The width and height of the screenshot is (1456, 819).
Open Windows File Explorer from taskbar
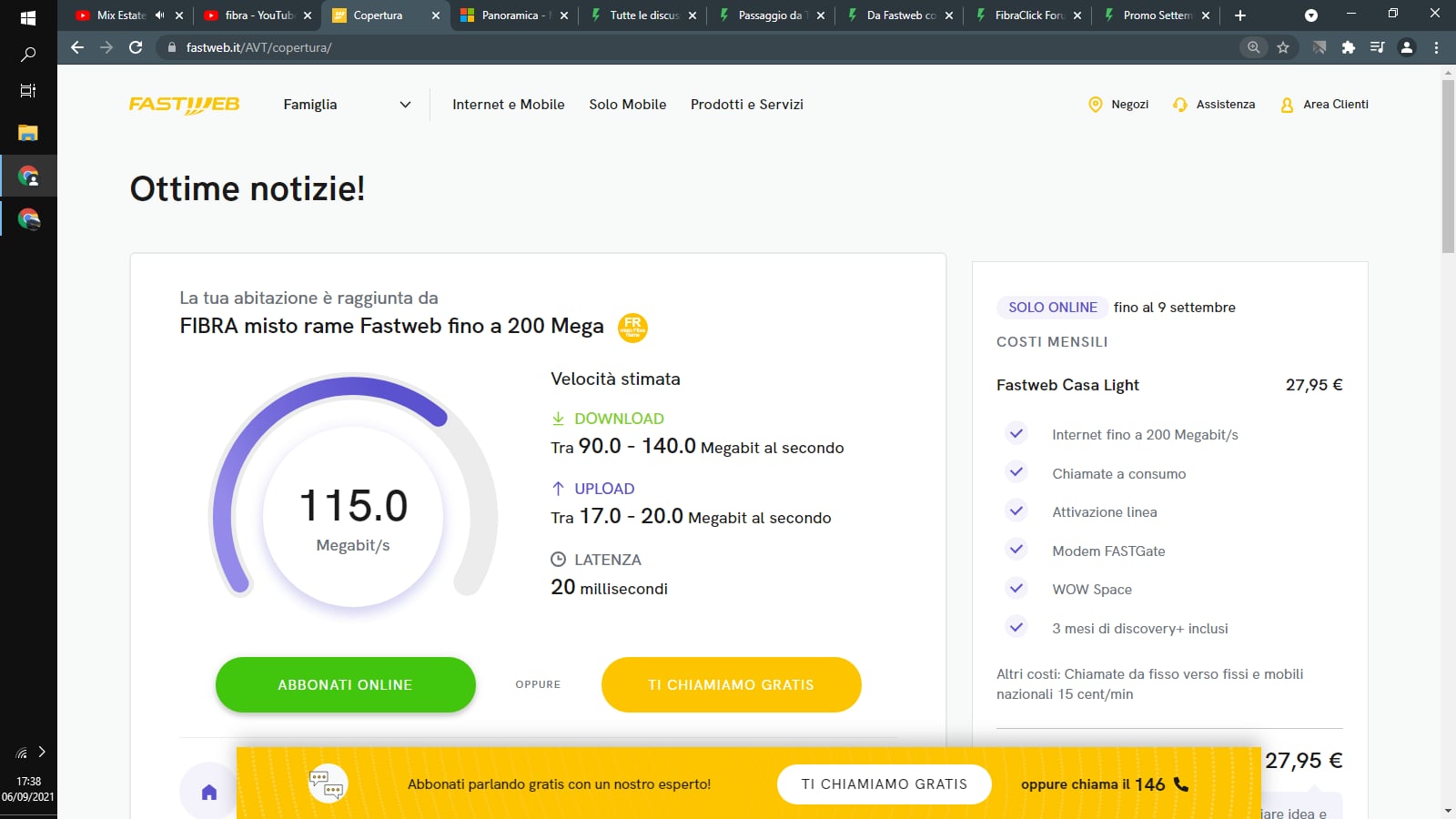(x=28, y=133)
